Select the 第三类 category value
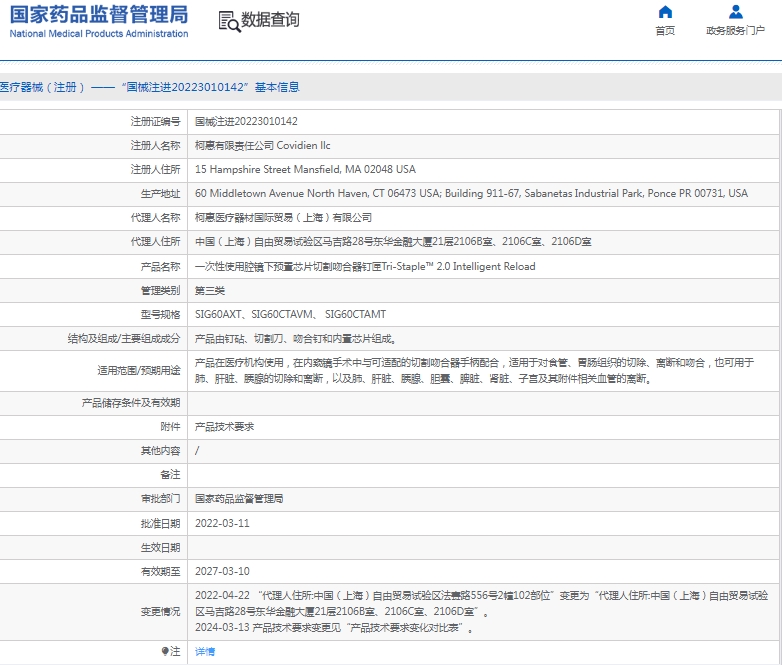This screenshot has height=665, width=782. coord(209,290)
